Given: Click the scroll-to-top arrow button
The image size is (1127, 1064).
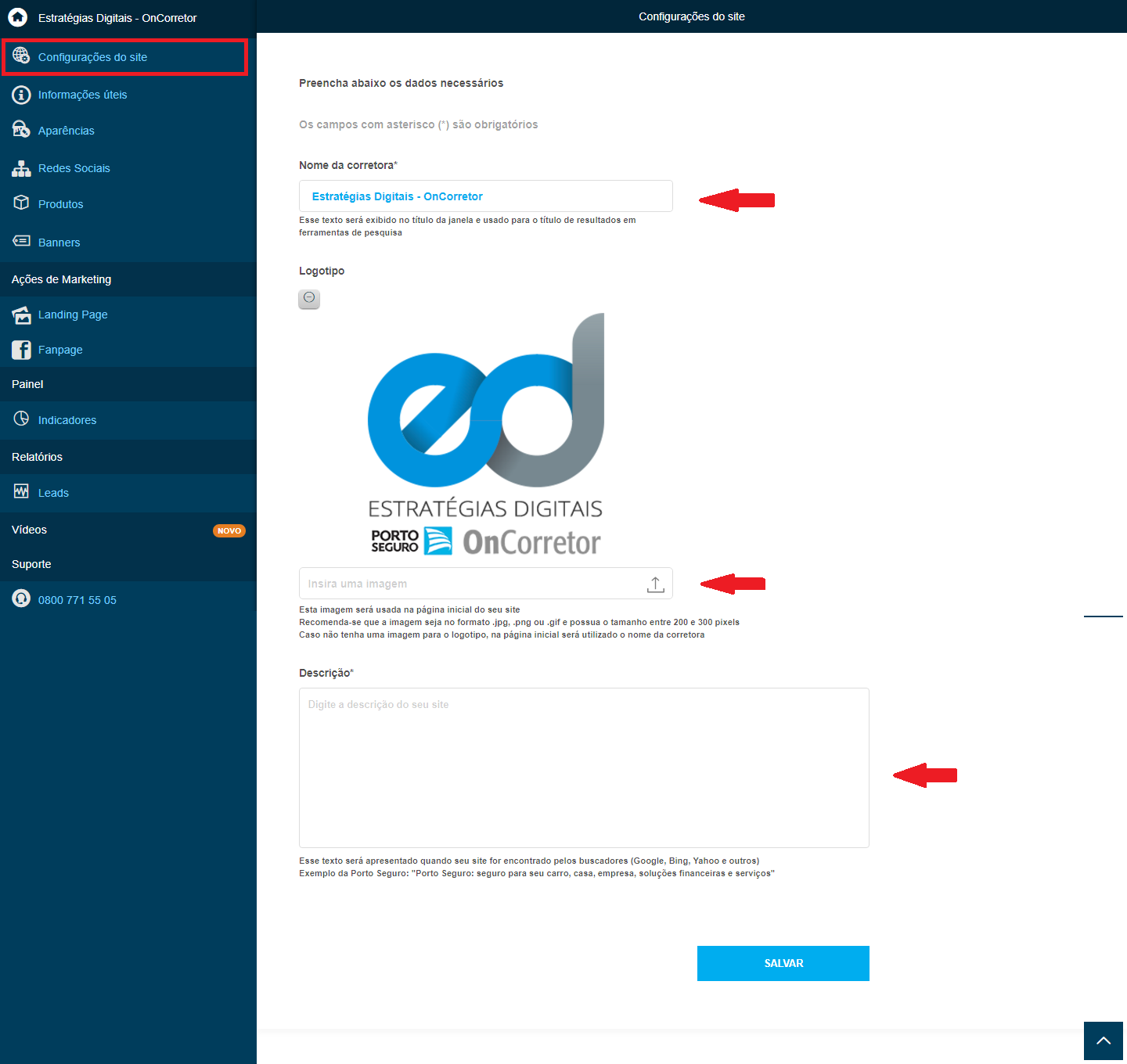Looking at the screenshot, I should click(1104, 1041).
